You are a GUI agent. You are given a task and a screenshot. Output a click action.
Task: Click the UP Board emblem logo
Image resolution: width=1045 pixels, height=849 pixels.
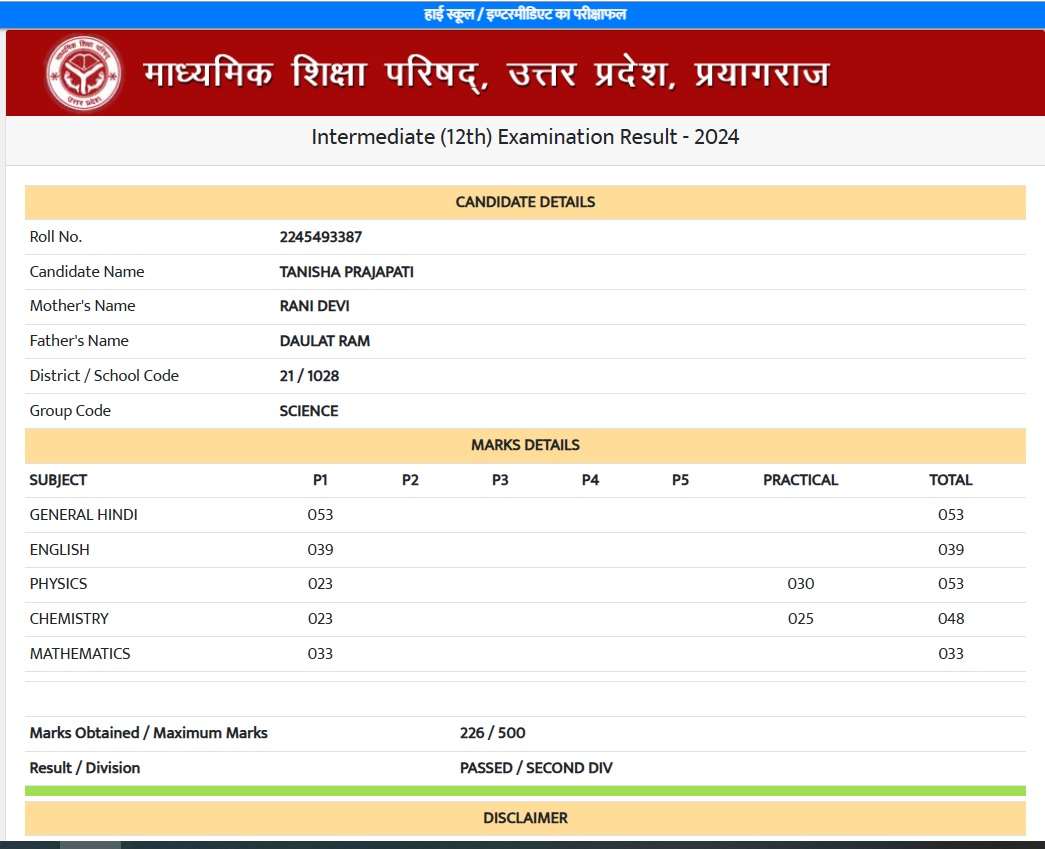(83, 73)
